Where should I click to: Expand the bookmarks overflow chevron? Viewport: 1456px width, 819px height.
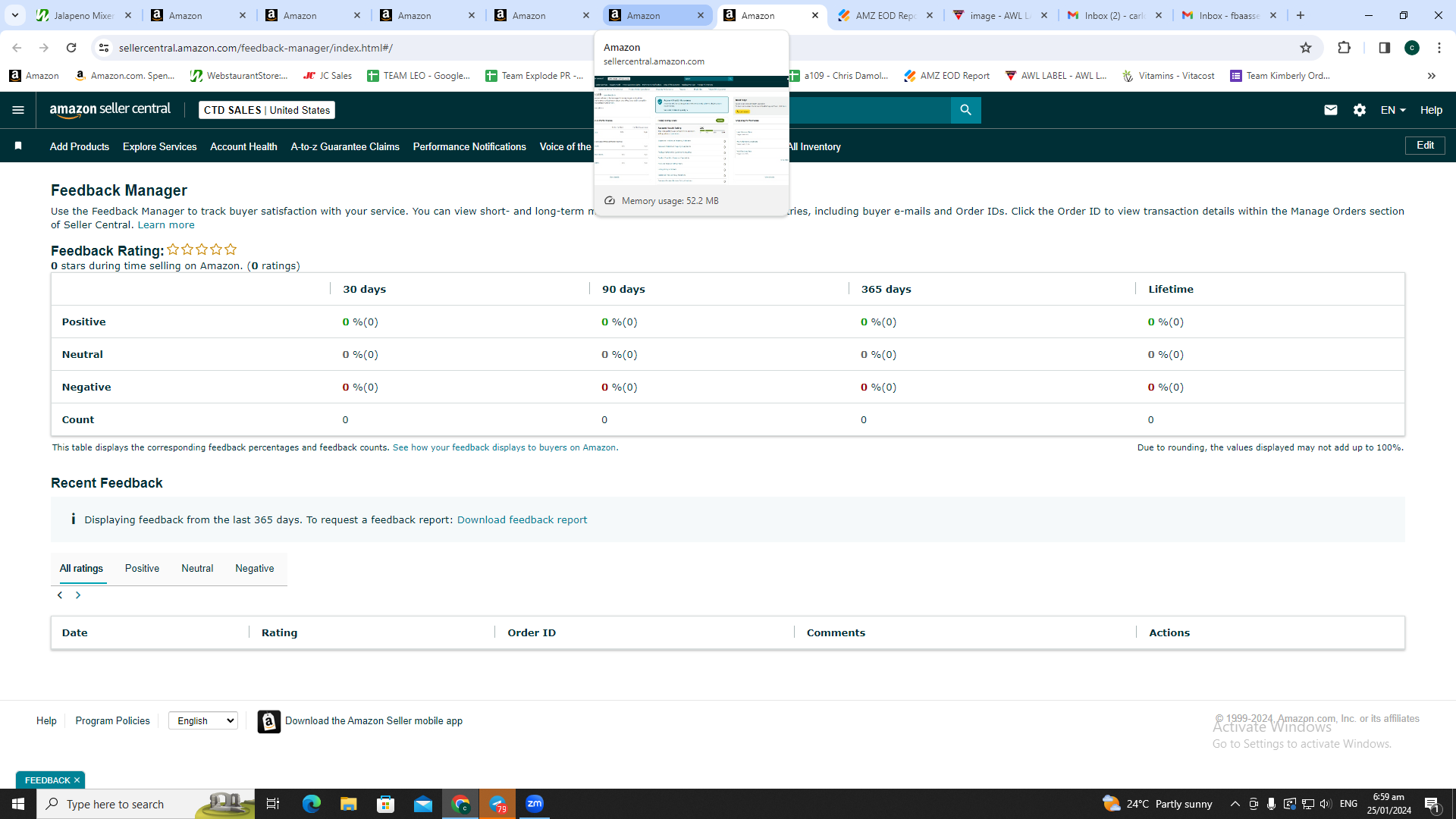pos(1432,76)
